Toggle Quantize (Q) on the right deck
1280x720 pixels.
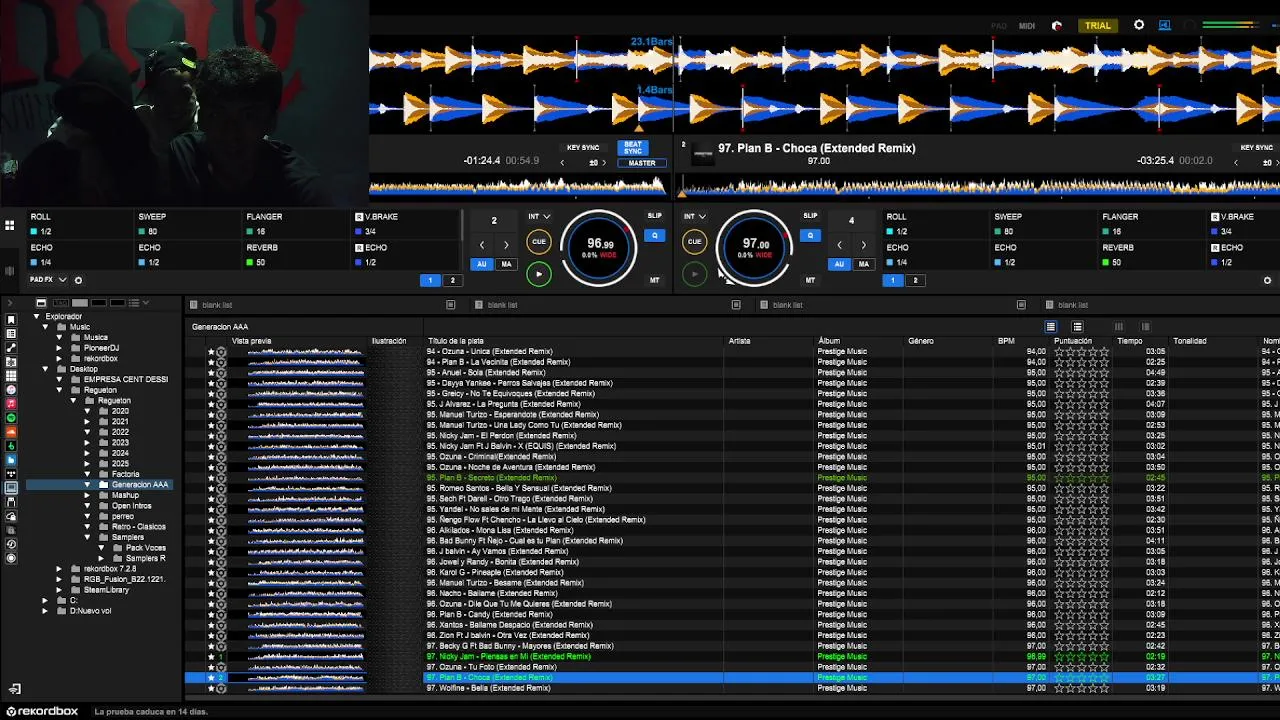click(811, 236)
